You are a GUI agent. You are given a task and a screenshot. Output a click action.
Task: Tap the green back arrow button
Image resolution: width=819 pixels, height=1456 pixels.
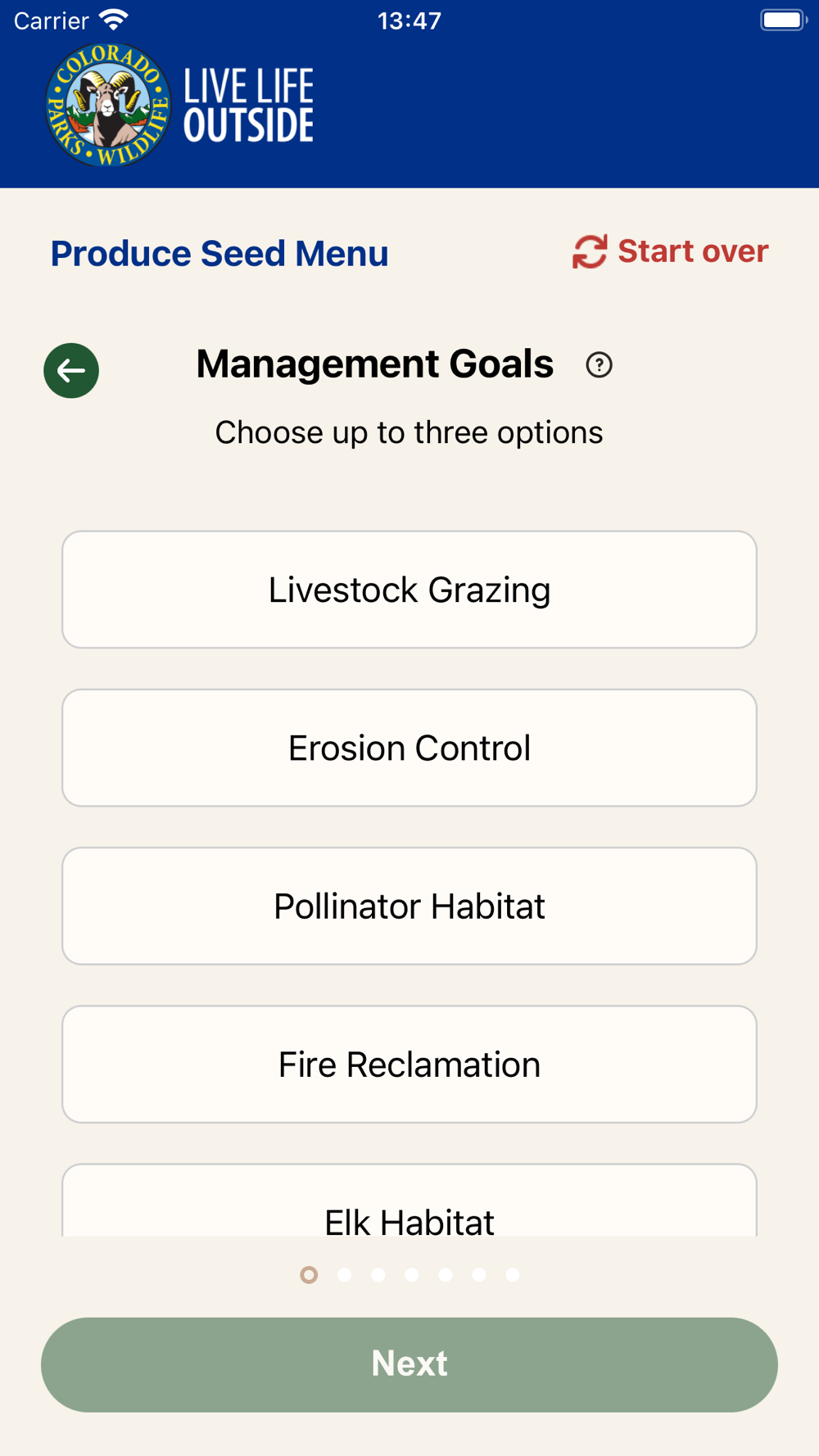tap(71, 370)
